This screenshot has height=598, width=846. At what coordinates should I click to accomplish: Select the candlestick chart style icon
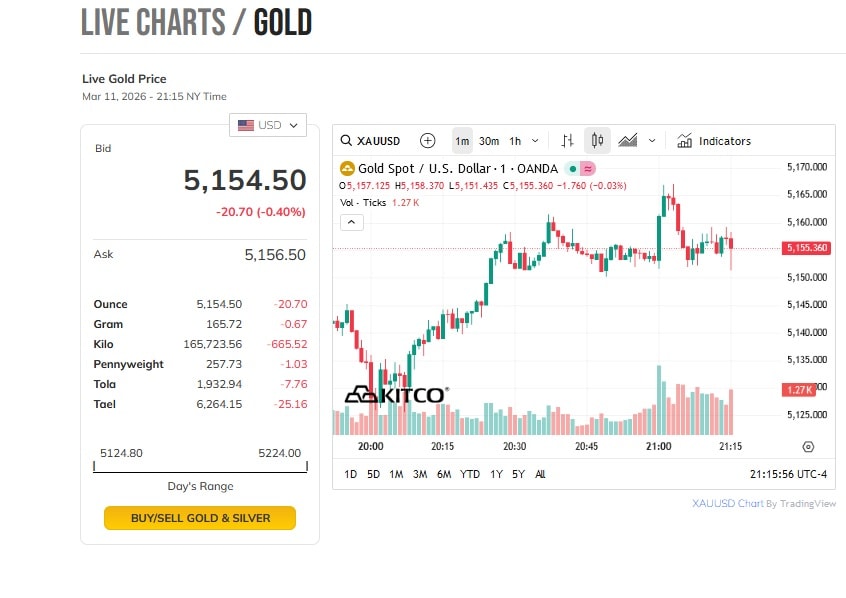(597, 141)
